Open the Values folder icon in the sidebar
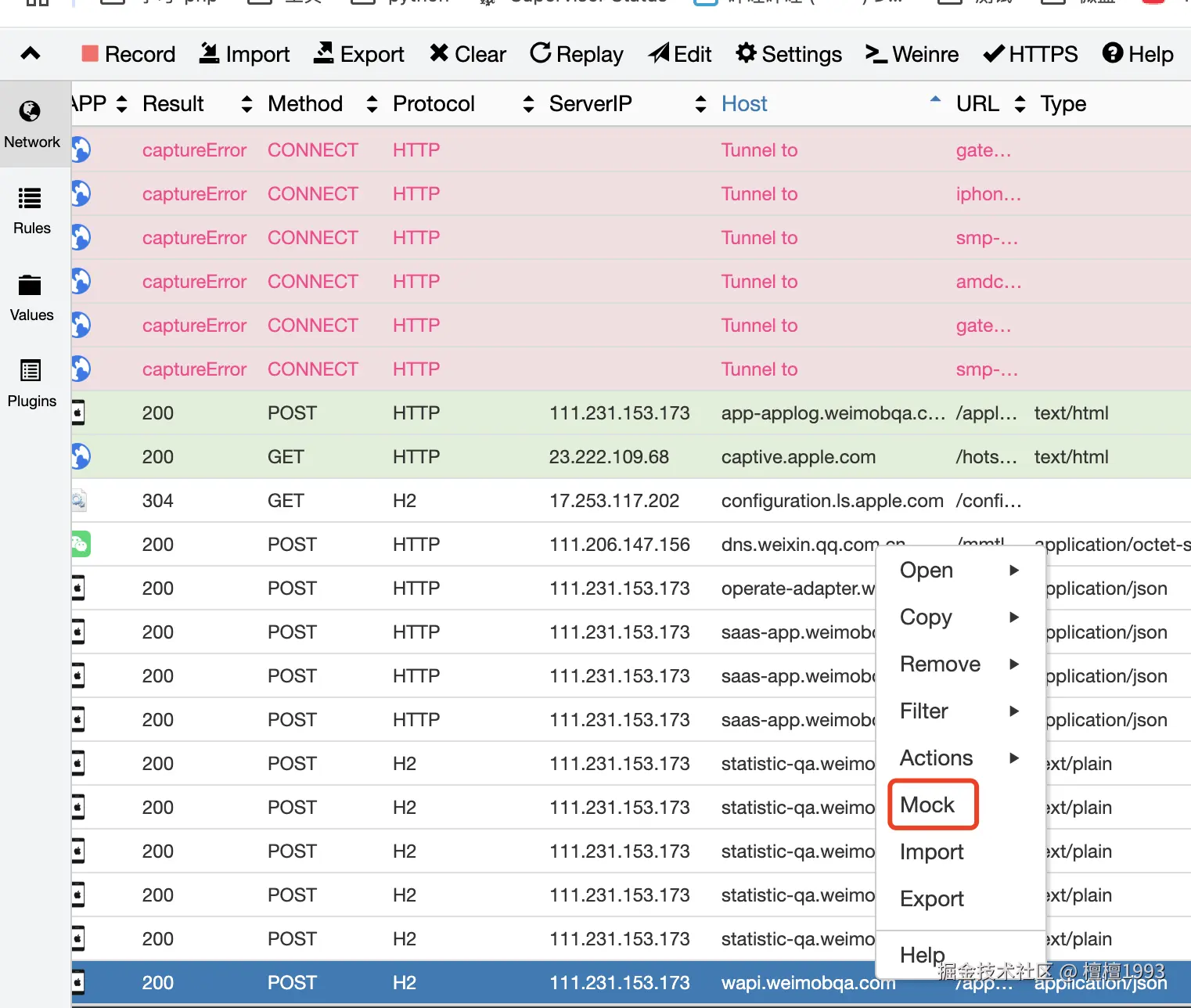Image resolution: width=1191 pixels, height=1008 pixels. [x=30, y=285]
